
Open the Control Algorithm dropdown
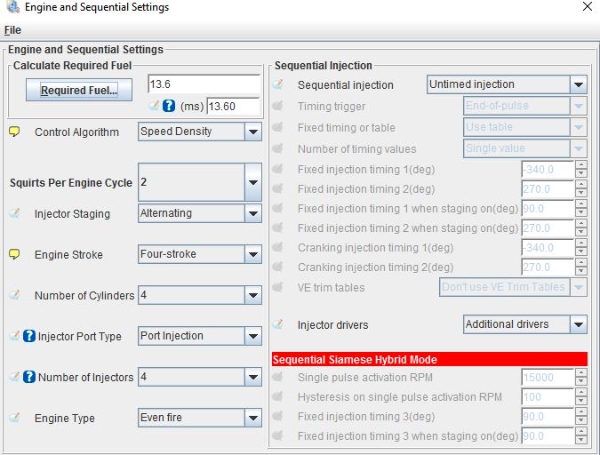pyautogui.click(x=199, y=131)
